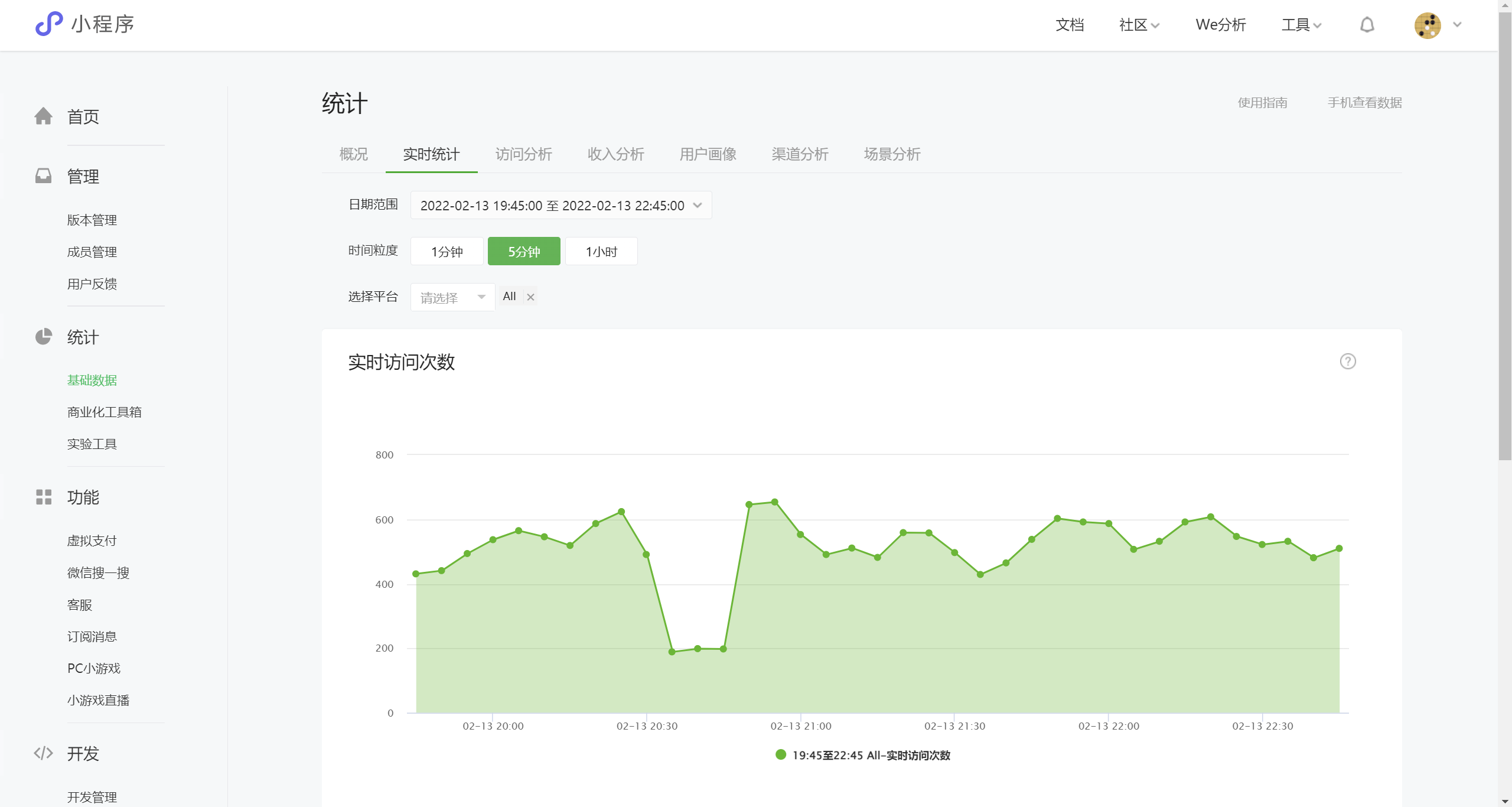Expand the date range dropdown

pos(561,206)
